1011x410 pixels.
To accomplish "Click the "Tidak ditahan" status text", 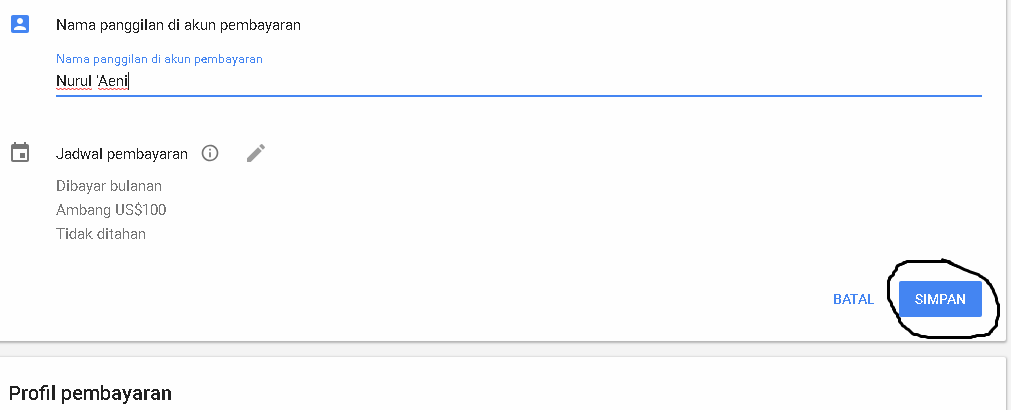I will point(101,234).
